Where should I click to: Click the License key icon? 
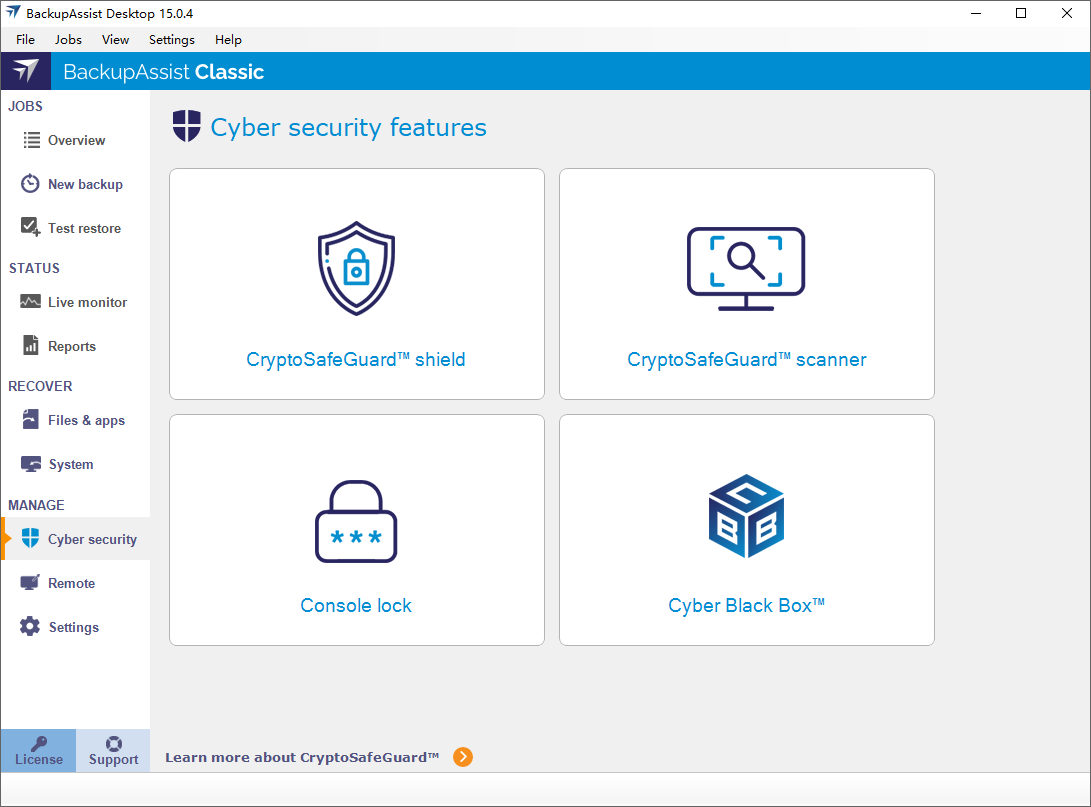coord(39,744)
